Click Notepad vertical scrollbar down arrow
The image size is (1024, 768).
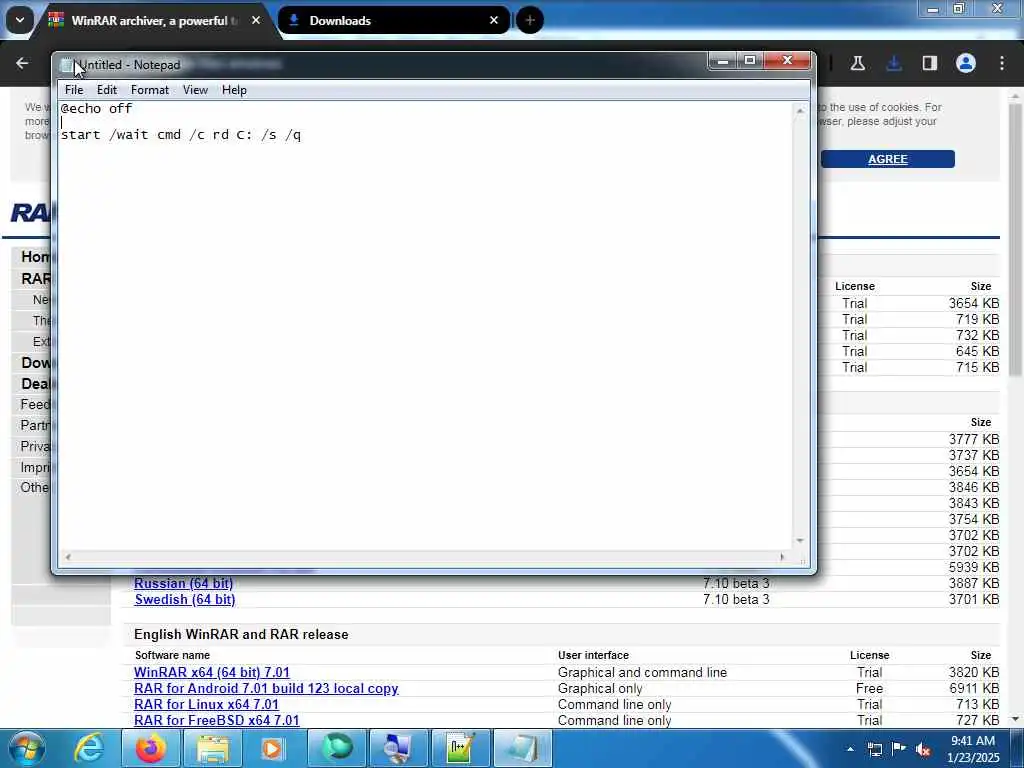(800, 541)
